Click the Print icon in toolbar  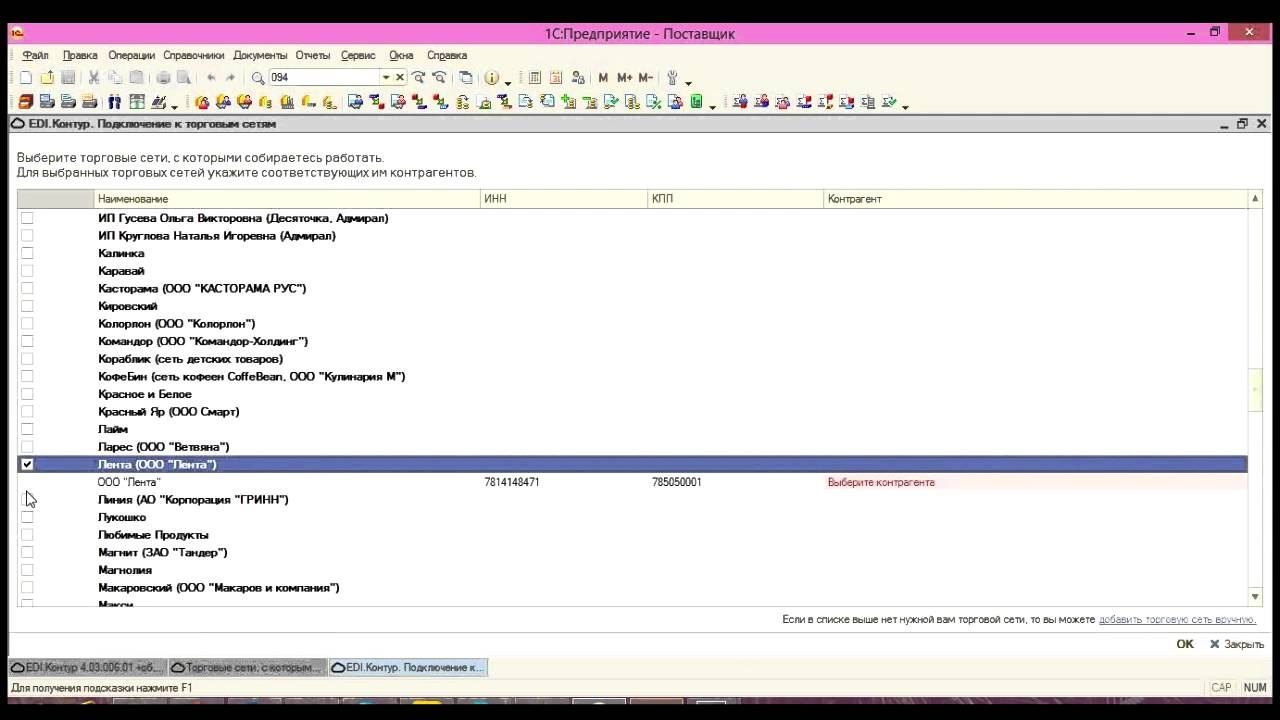point(163,78)
